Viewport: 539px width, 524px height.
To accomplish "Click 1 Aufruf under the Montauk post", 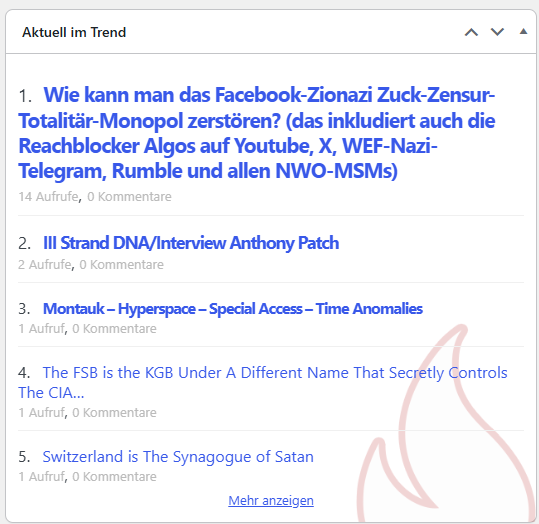I will (x=41, y=329).
